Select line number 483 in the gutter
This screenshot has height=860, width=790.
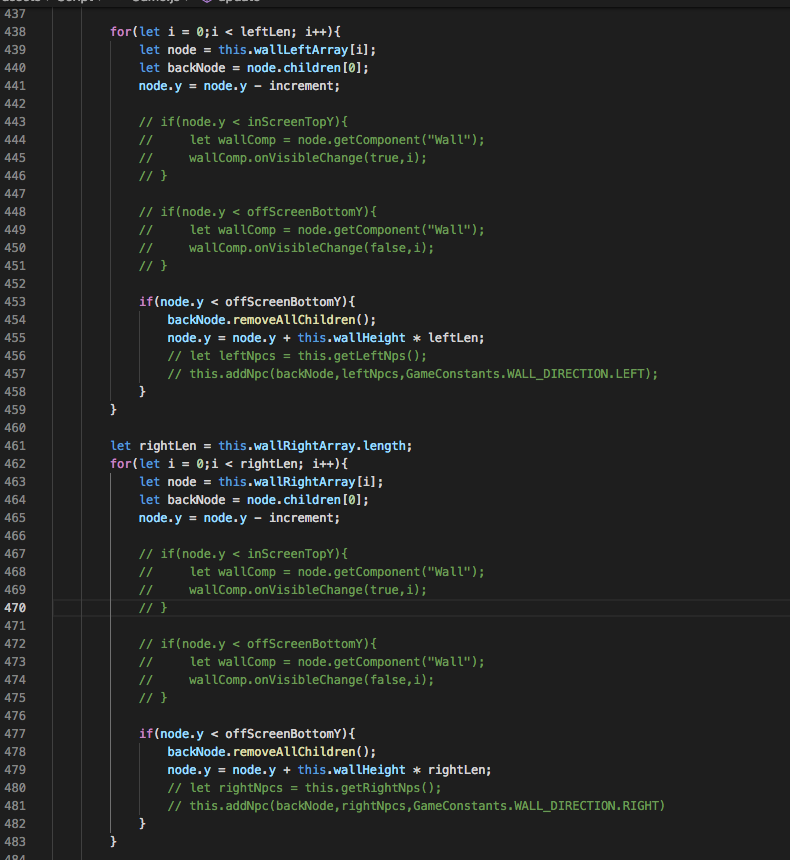point(15,842)
